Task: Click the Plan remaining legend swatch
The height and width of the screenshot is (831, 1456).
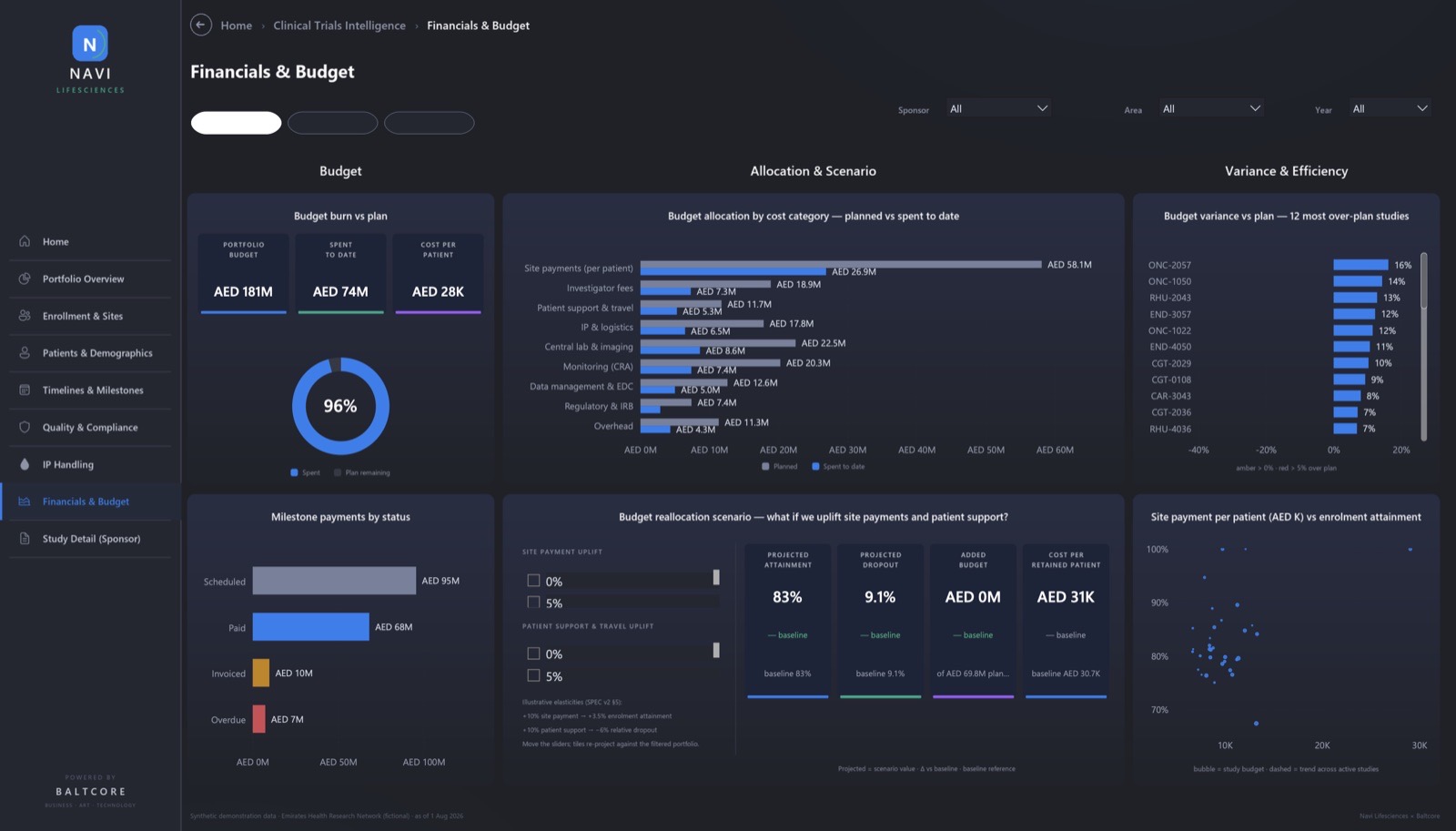Action: point(338,472)
